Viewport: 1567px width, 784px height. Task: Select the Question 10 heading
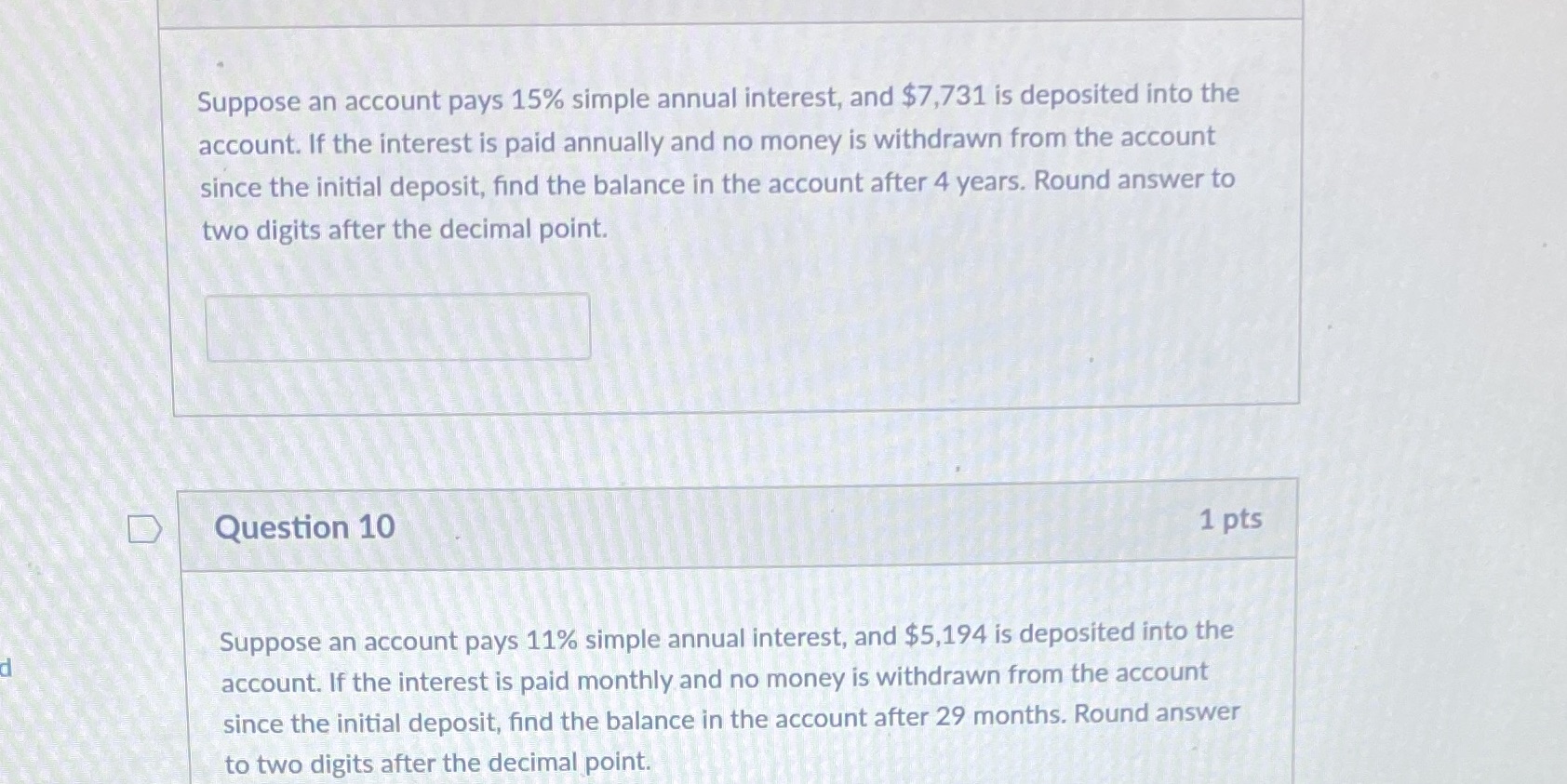click(x=305, y=527)
